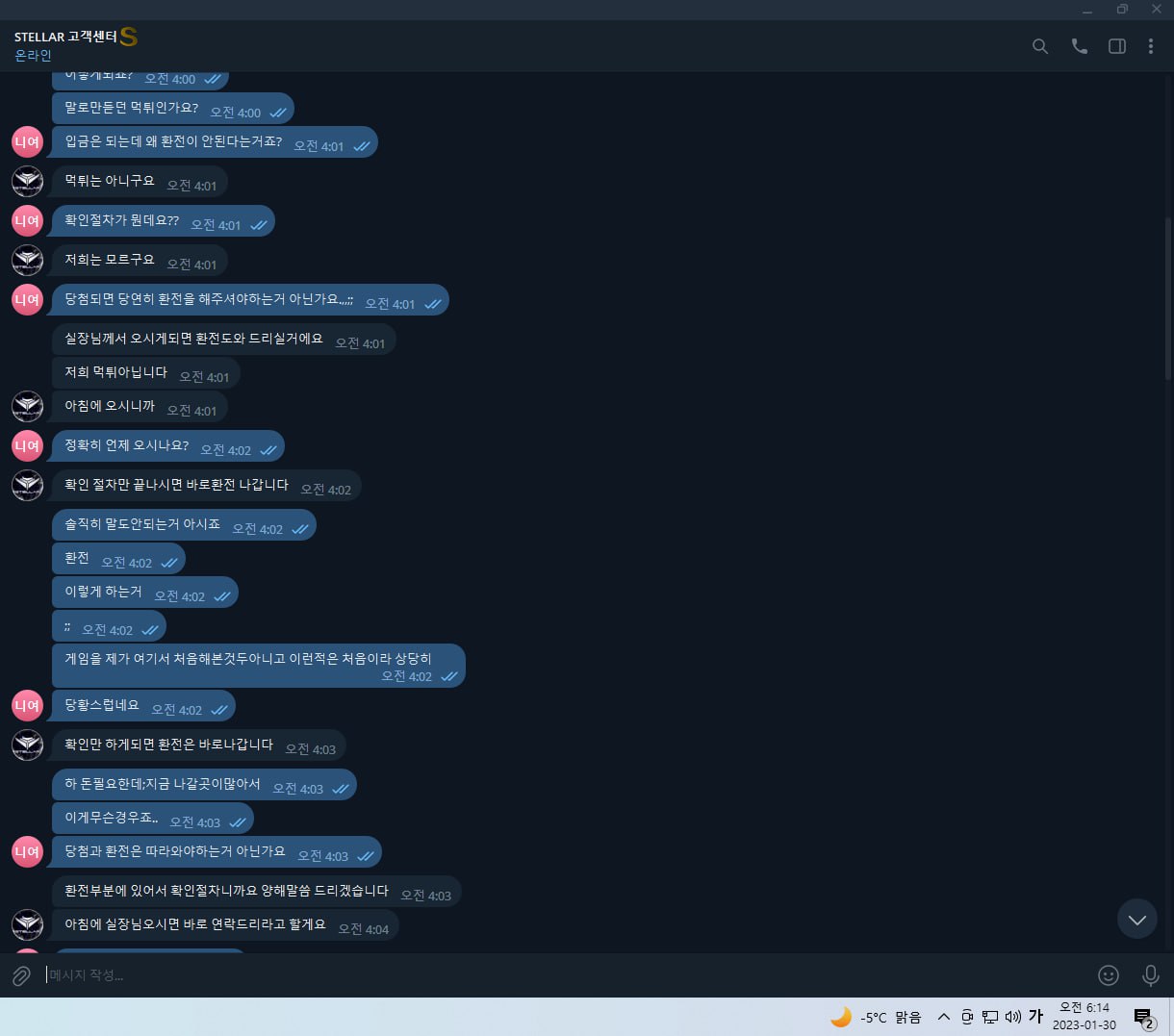The height and width of the screenshot is (1036, 1174).
Task: Click the chat vertical scrollbar
Action: tap(1168, 298)
